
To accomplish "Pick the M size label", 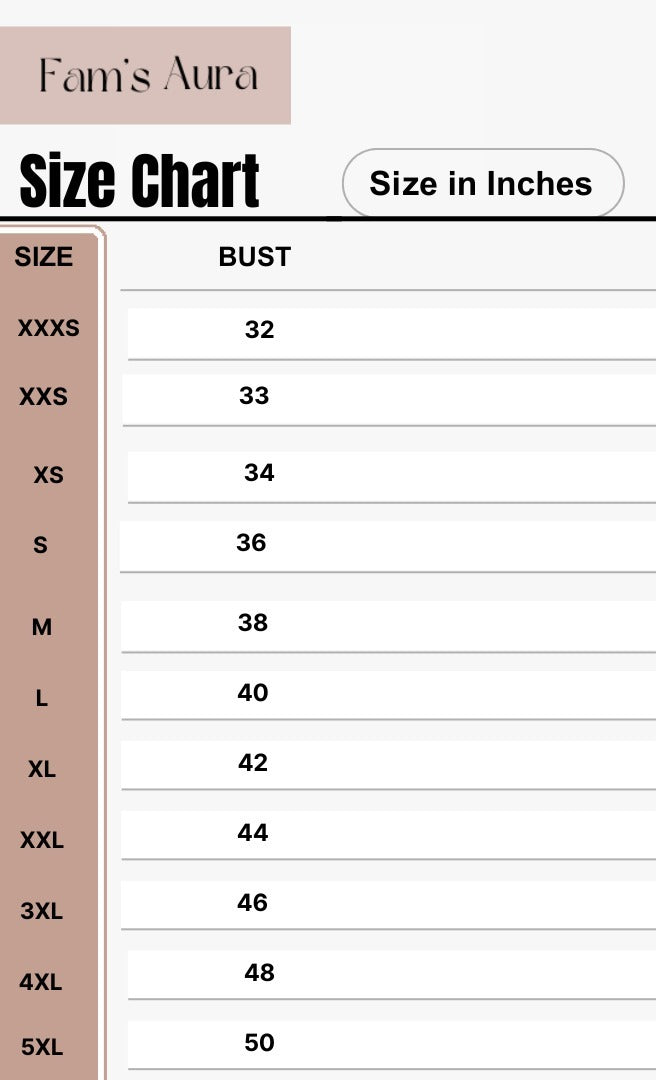I will tap(42, 627).
